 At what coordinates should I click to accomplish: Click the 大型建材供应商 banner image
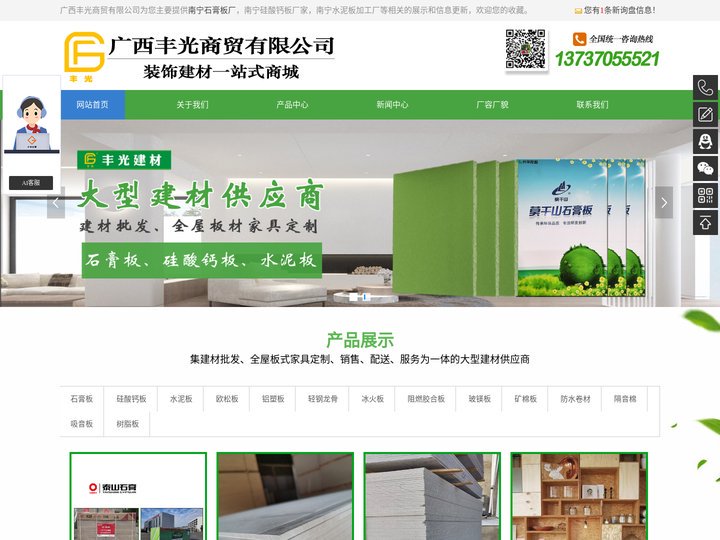point(360,213)
